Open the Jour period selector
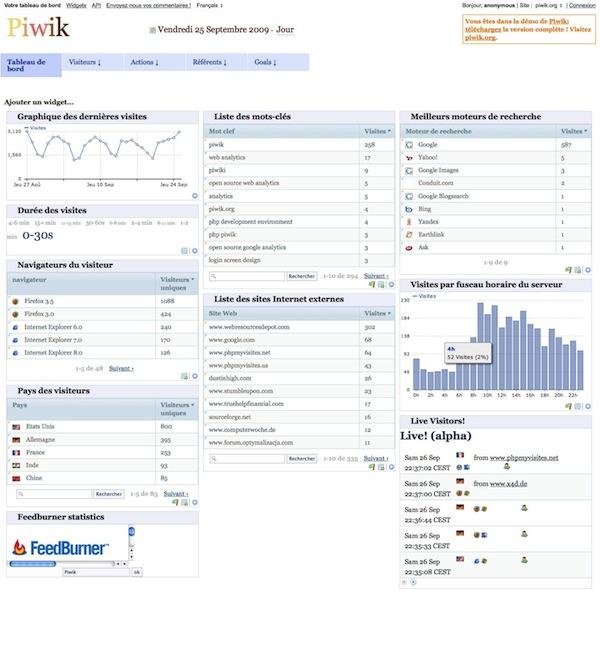This screenshot has height=657, width=600. 285,30
